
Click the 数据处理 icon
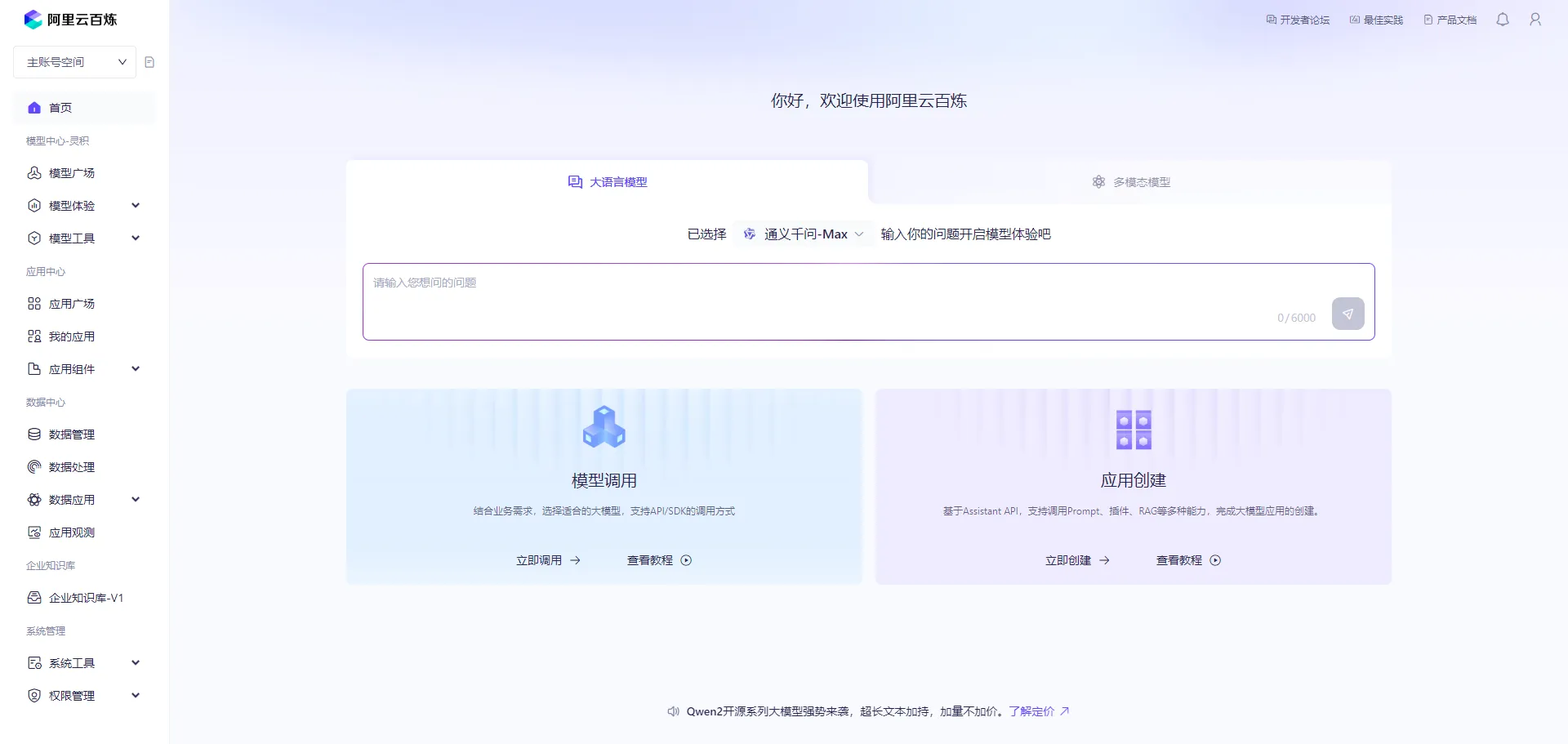34,467
